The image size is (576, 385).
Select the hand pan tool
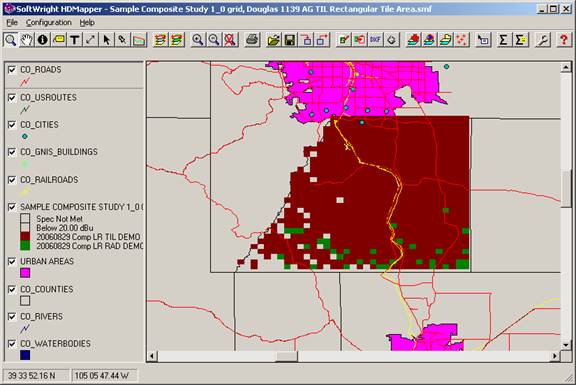[x=26, y=40]
